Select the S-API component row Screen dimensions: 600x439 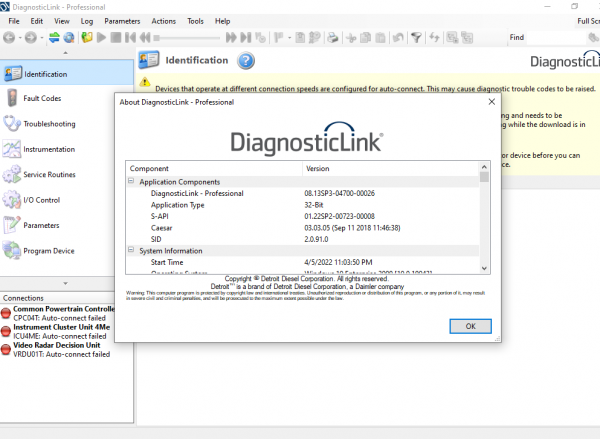click(x=302, y=216)
